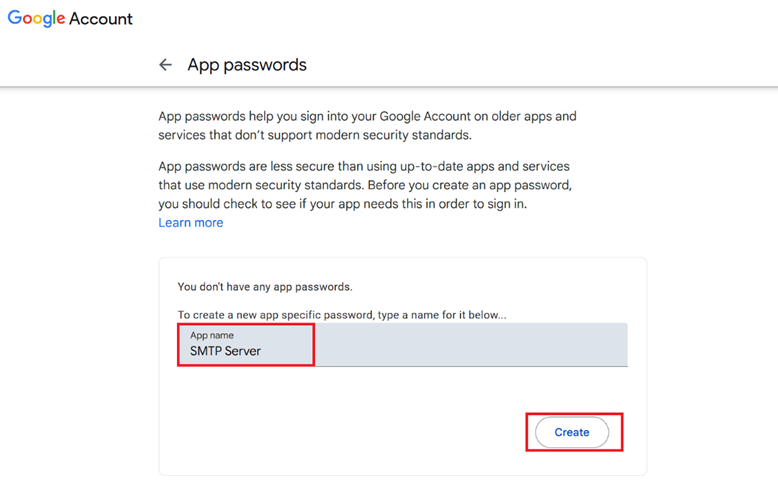This screenshot has width=778, height=484.
Task: Click "you should check to see" sentence line
Action: [x=230, y=204]
